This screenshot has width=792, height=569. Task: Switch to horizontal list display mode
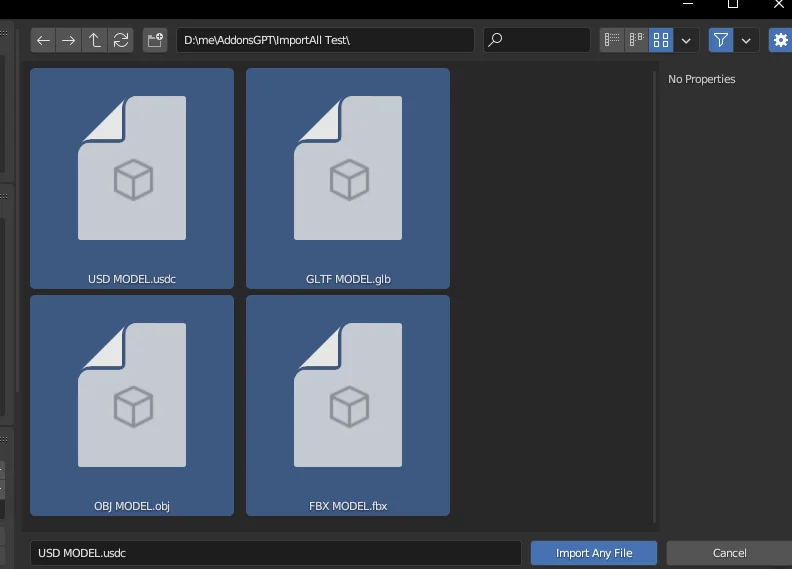pyautogui.click(x=636, y=40)
